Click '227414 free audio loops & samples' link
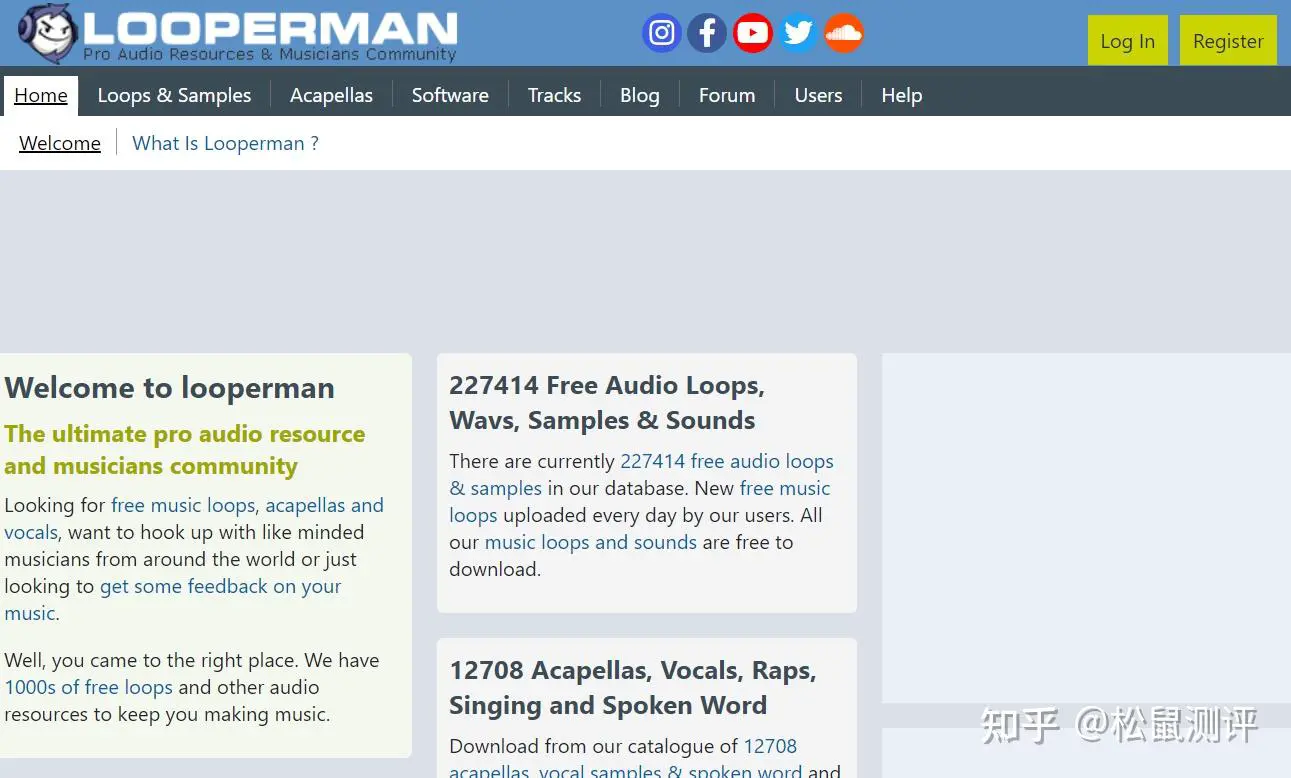 click(641, 474)
